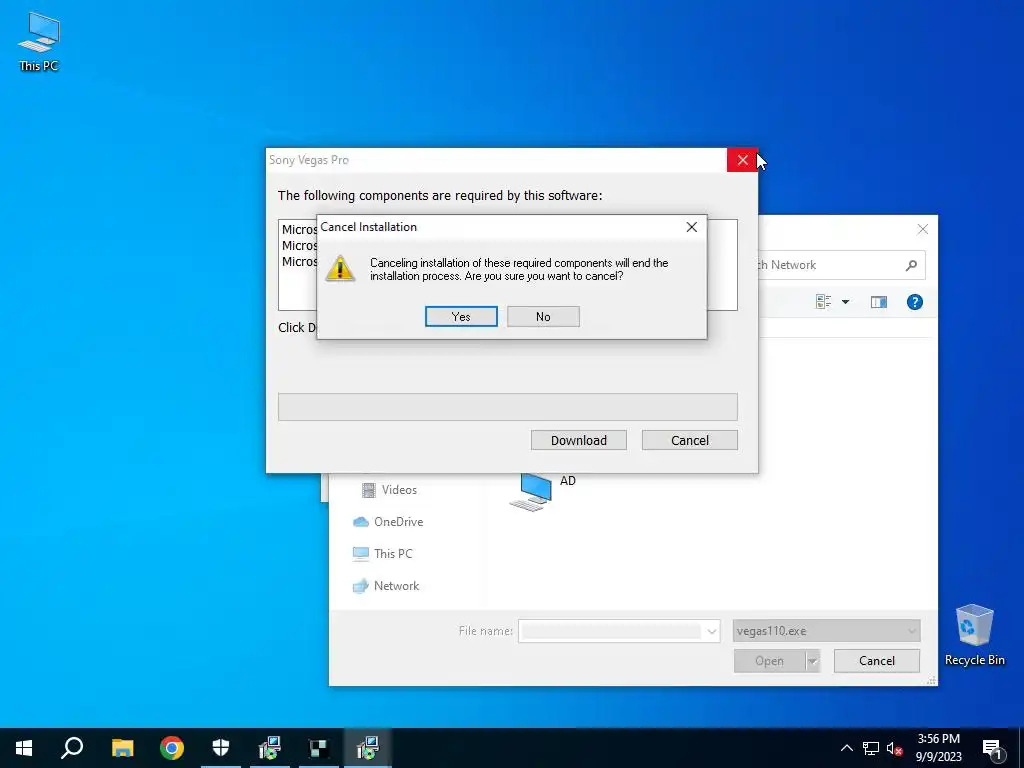Open Recycle Bin desktop icon
The width and height of the screenshot is (1024, 768).
[x=974, y=635]
